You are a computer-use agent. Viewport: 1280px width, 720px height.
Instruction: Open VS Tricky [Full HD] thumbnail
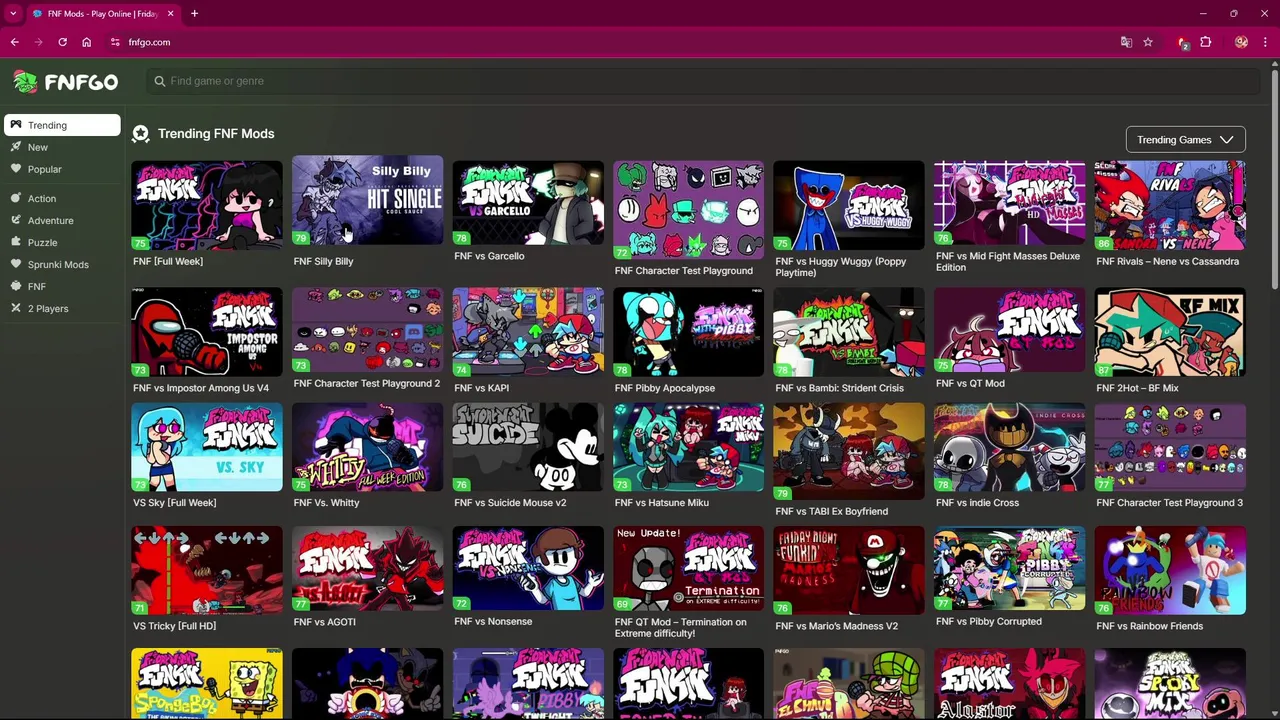(207, 570)
